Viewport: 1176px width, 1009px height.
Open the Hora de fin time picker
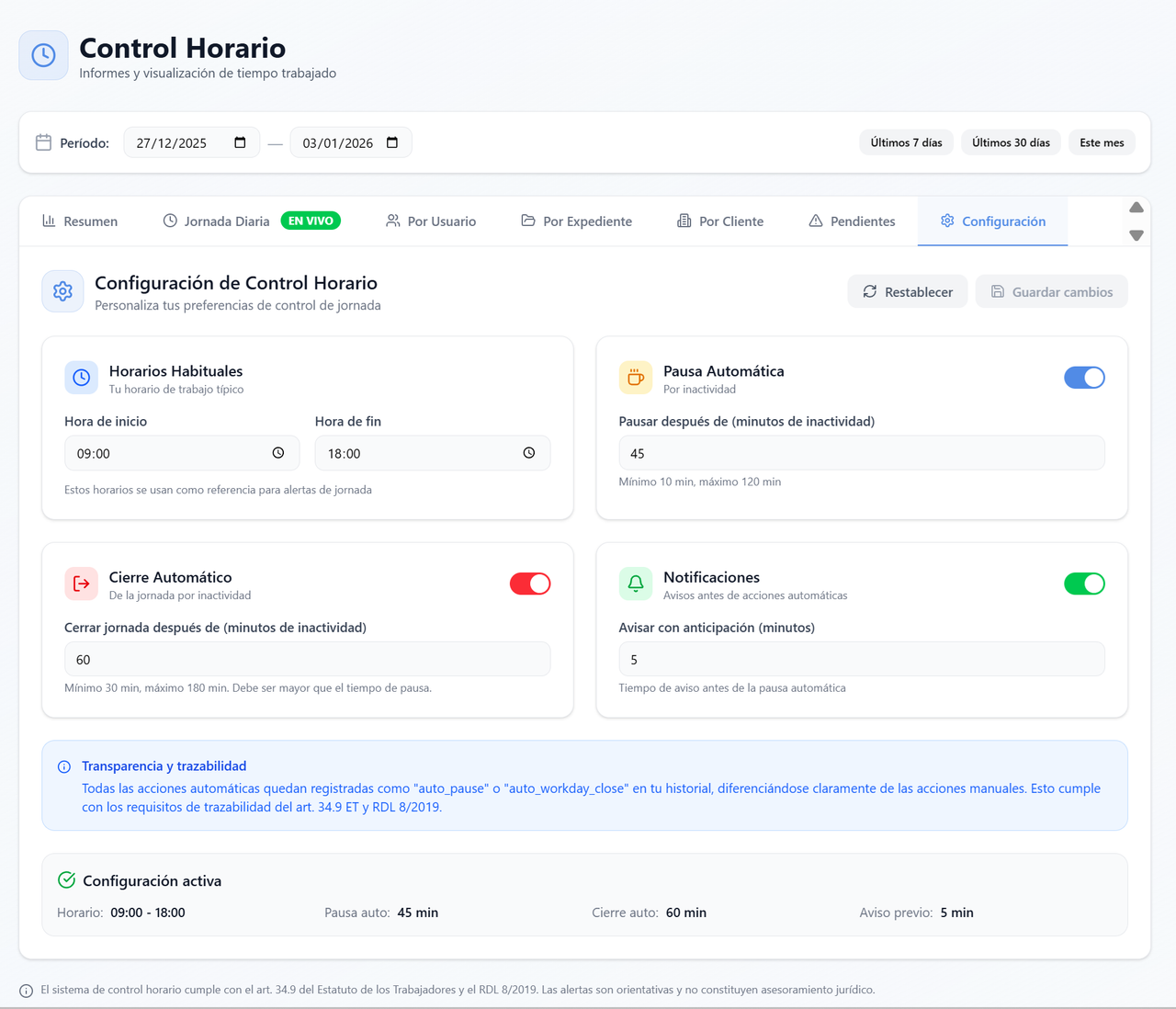tap(528, 452)
